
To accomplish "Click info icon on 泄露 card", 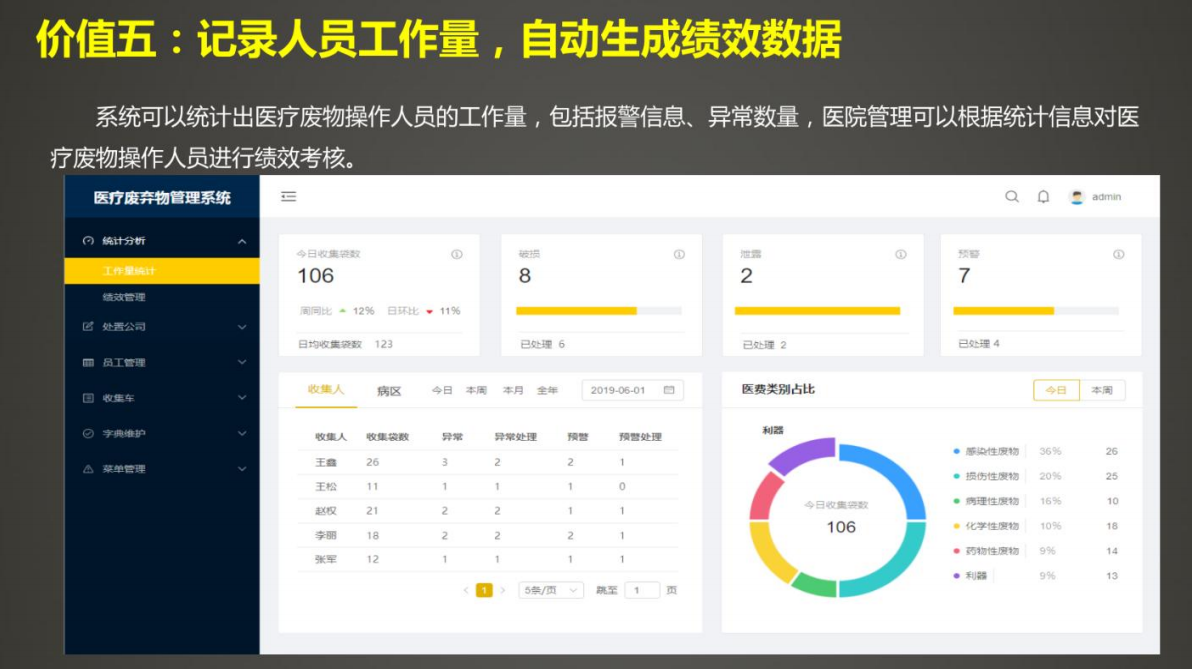I will [x=901, y=255].
